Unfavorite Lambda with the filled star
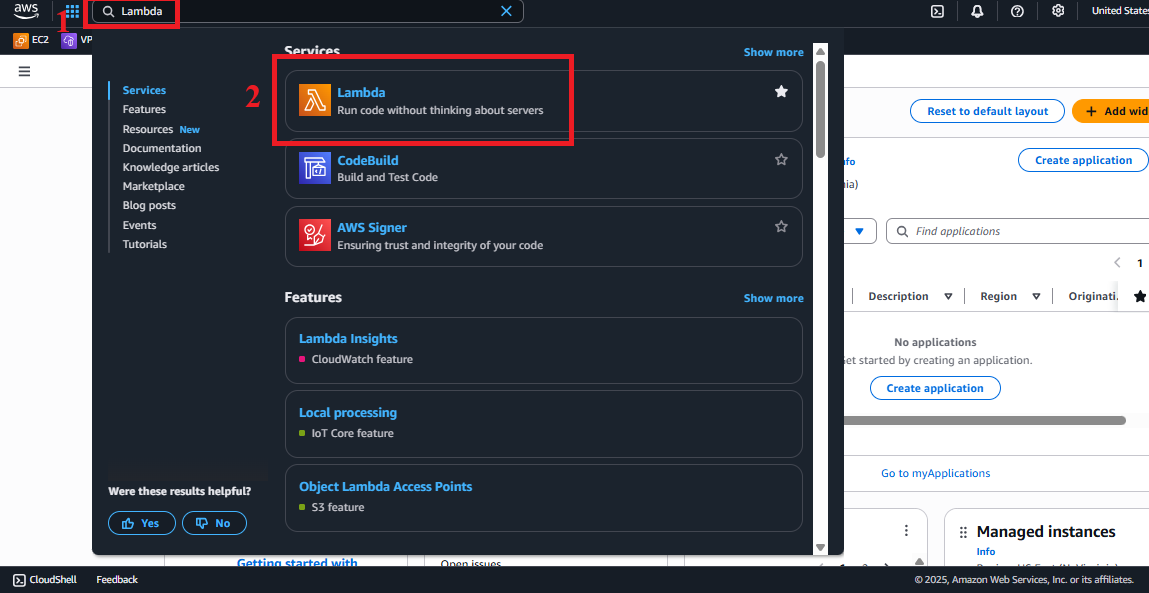This screenshot has height=593, width=1149. click(x=781, y=92)
